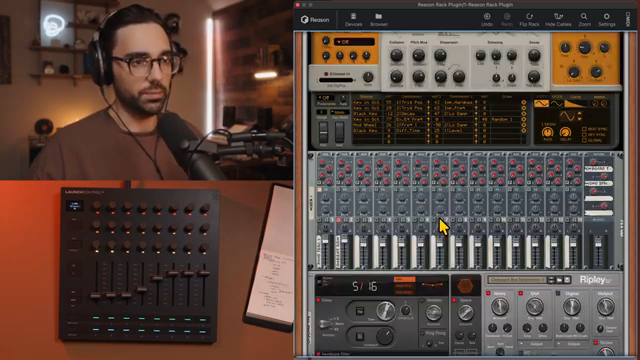
Task: Toggle the Ripley Digital section button
Action: click(558, 293)
